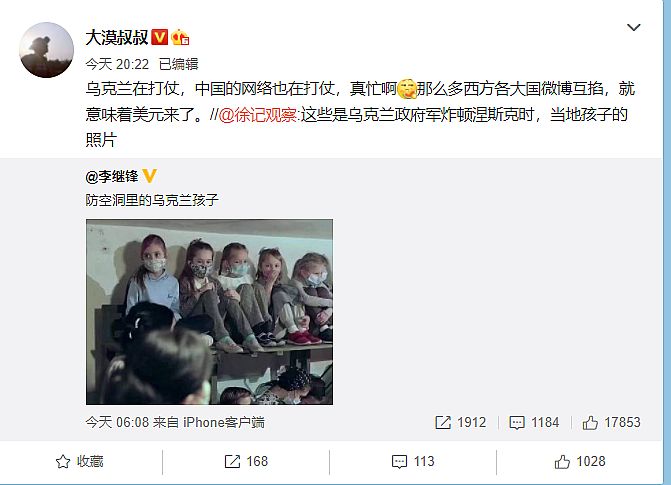The width and height of the screenshot is (671, 485).
Task: Enlarge the photo of children in shelter
Action: (x=209, y=312)
